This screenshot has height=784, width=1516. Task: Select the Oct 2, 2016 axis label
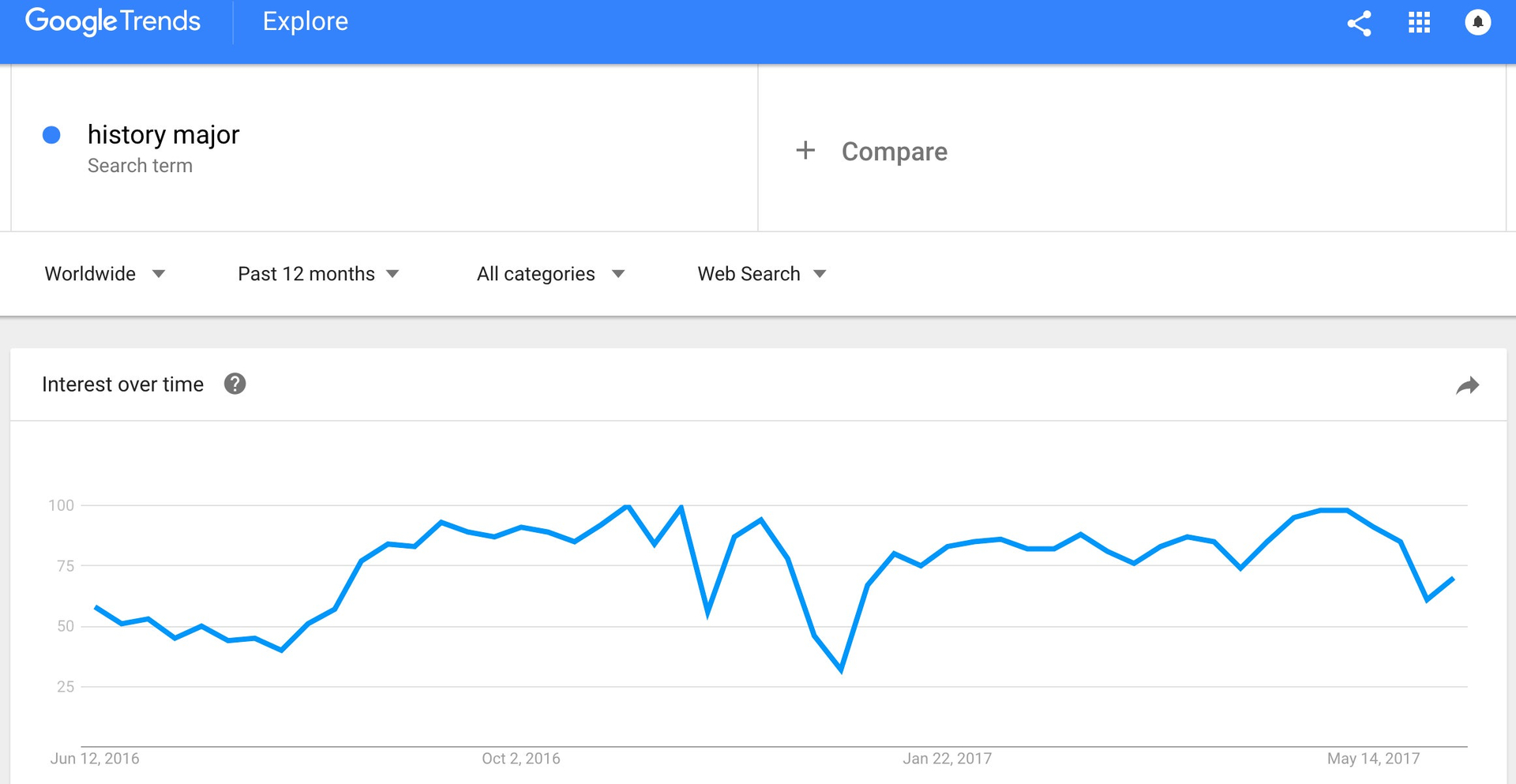521,759
